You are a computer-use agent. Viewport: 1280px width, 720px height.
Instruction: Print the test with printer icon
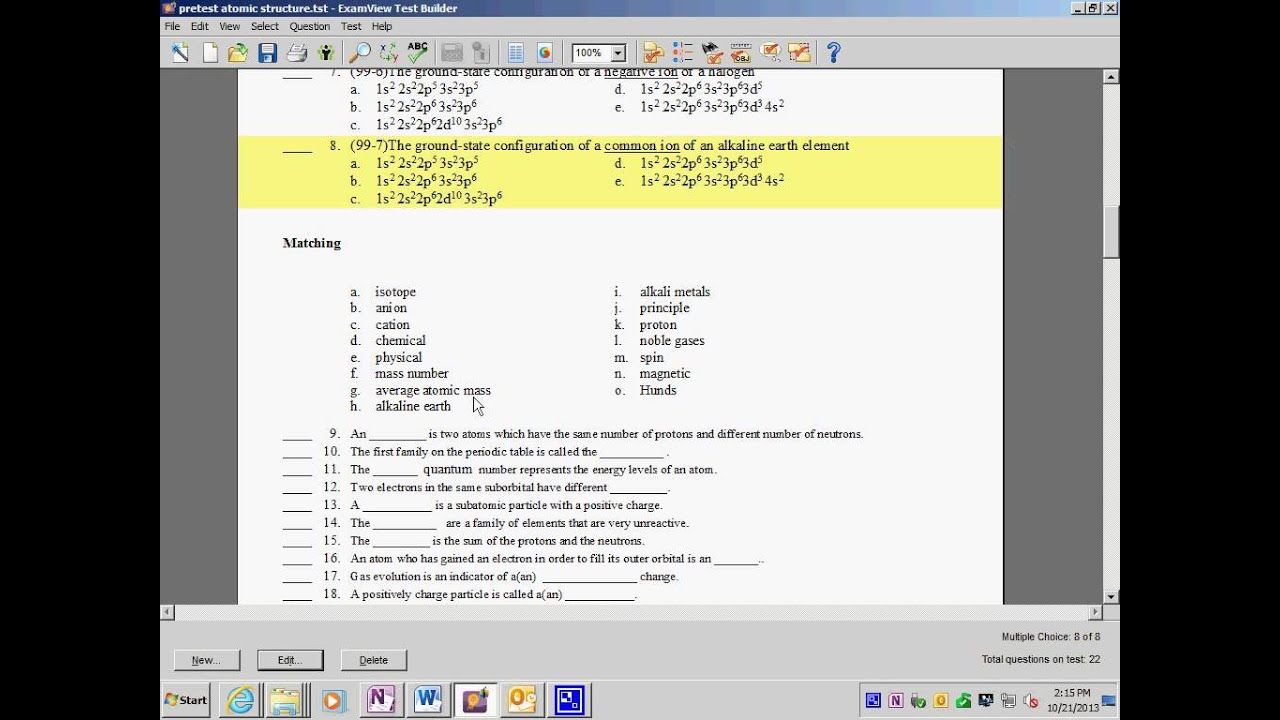(x=297, y=53)
